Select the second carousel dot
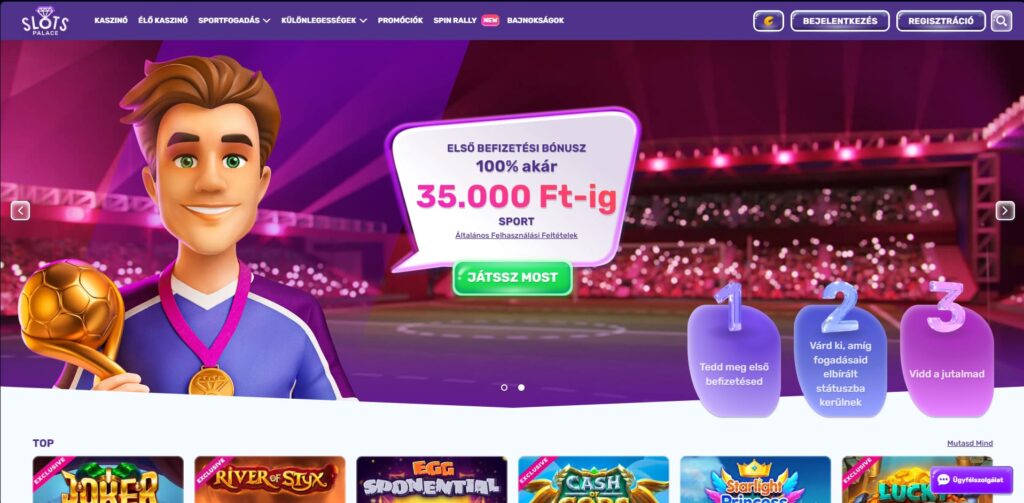1024x503 pixels. coord(521,387)
